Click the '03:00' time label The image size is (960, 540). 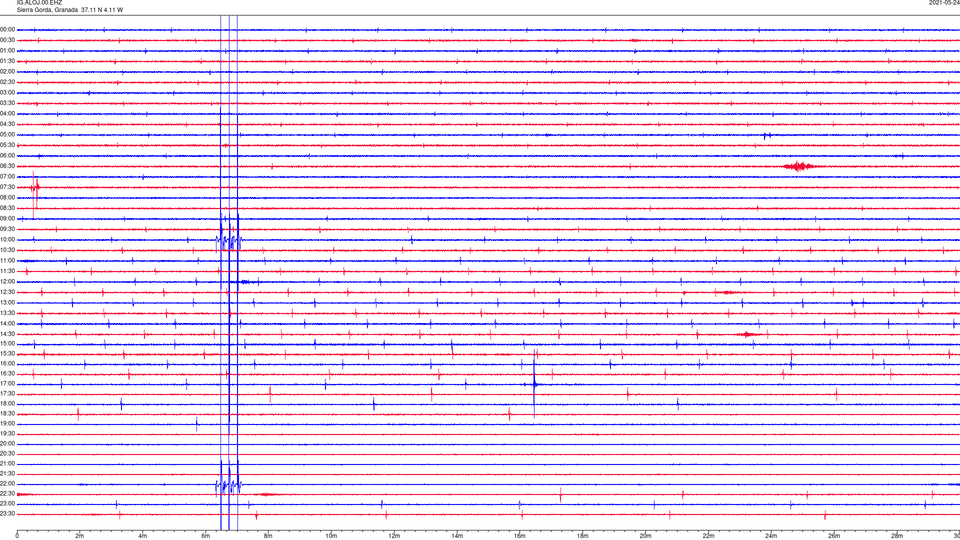[7, 93]
